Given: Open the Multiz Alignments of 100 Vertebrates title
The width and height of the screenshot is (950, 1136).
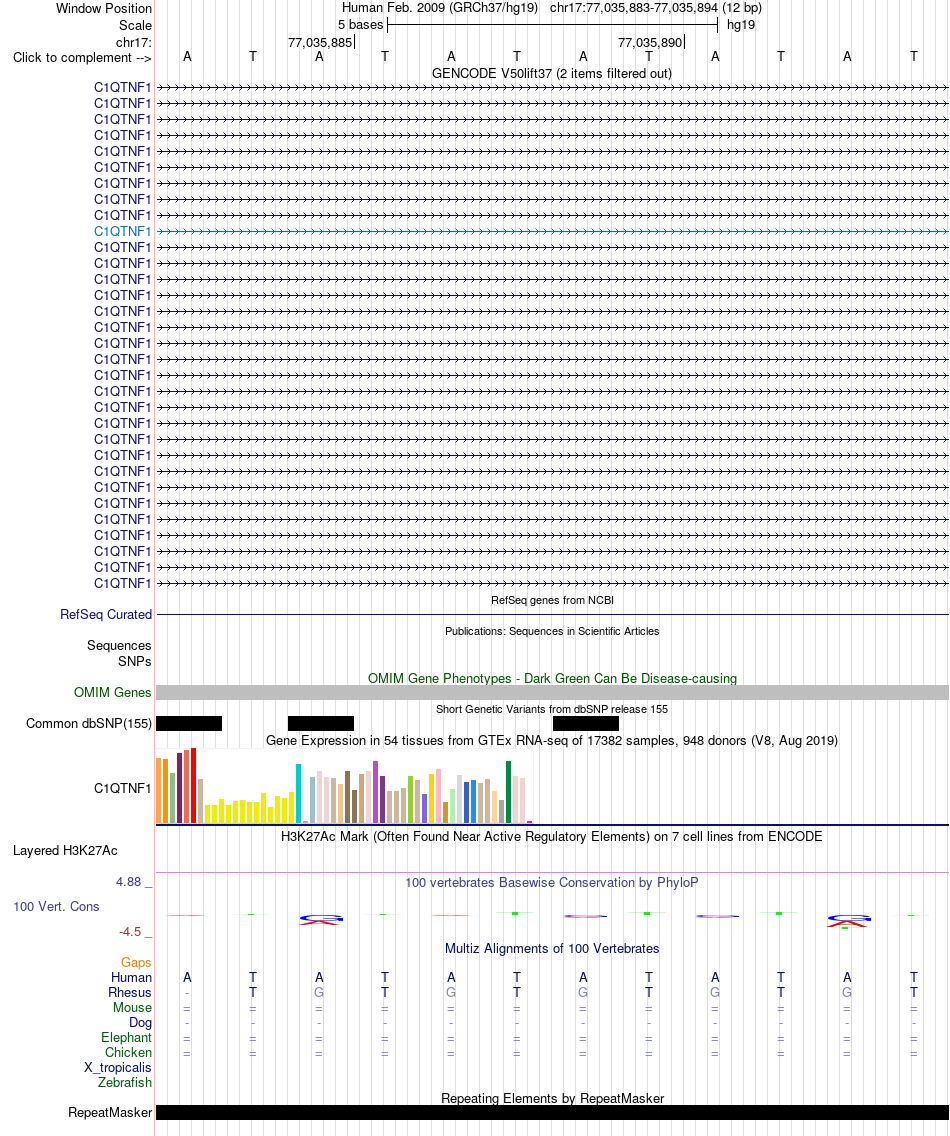Looking at the screenshot, I should [552, 948].
